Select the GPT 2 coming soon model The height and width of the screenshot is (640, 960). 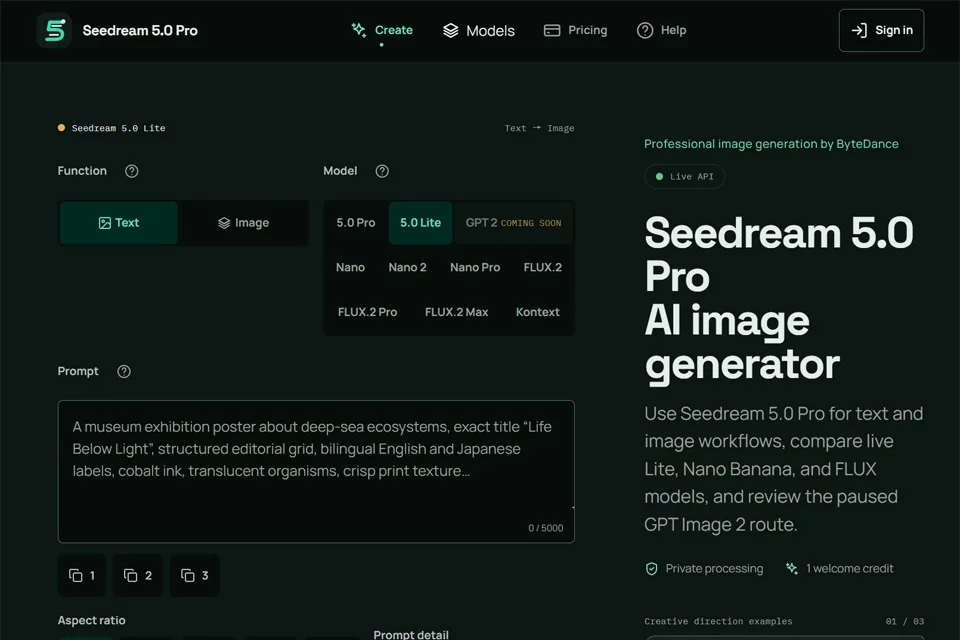pos(513,223)
